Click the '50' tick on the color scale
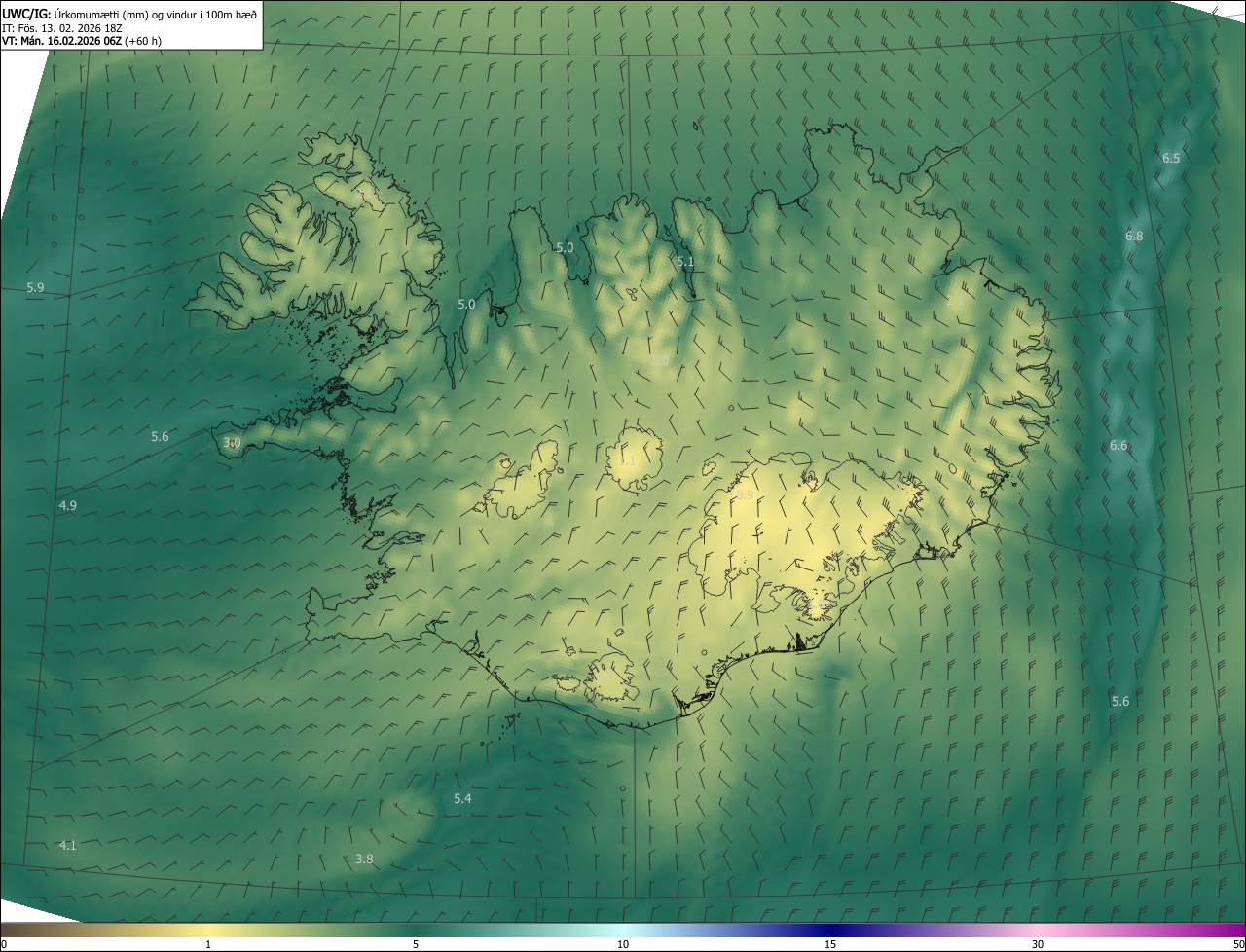The height and width of the screenshot is (952, 1246). (x=1238, y=944)
